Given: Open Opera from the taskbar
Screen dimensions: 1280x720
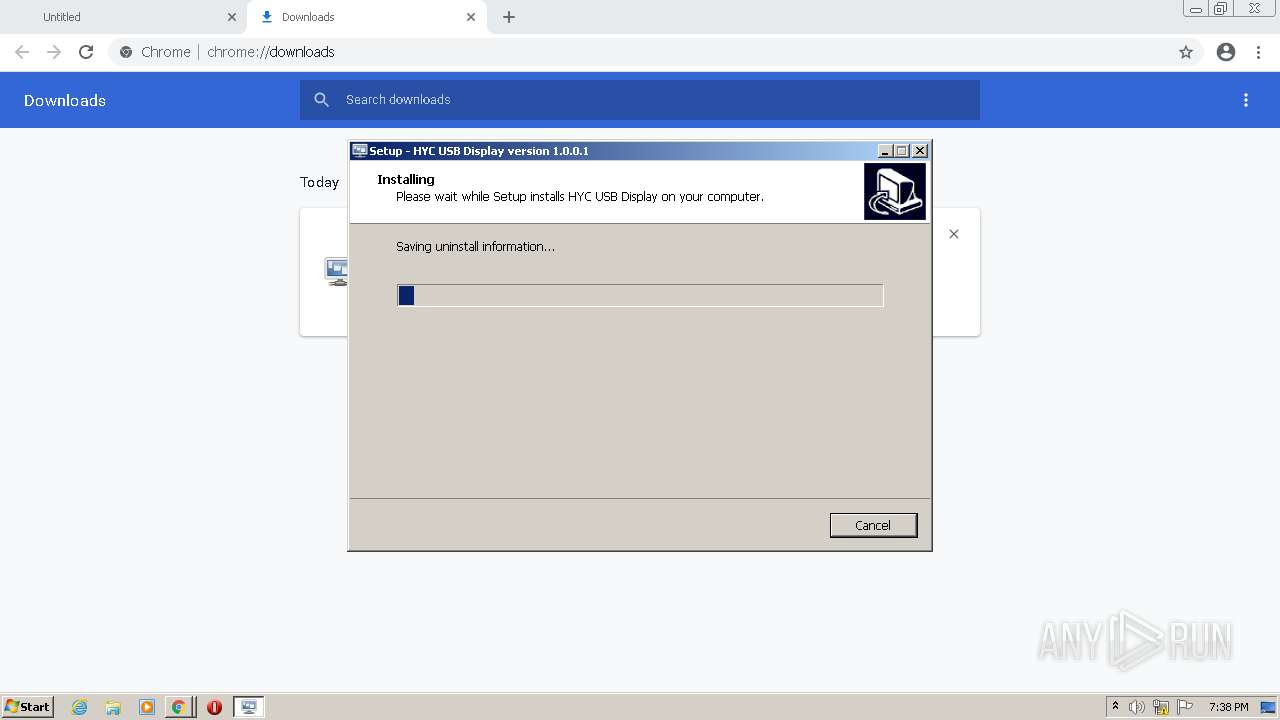Looking at the screenshot, I should click(x=214, y=707).
